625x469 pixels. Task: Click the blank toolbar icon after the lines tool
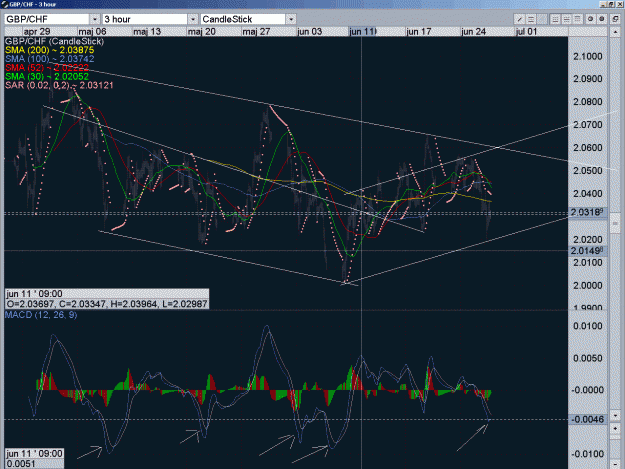pos(542,19)
